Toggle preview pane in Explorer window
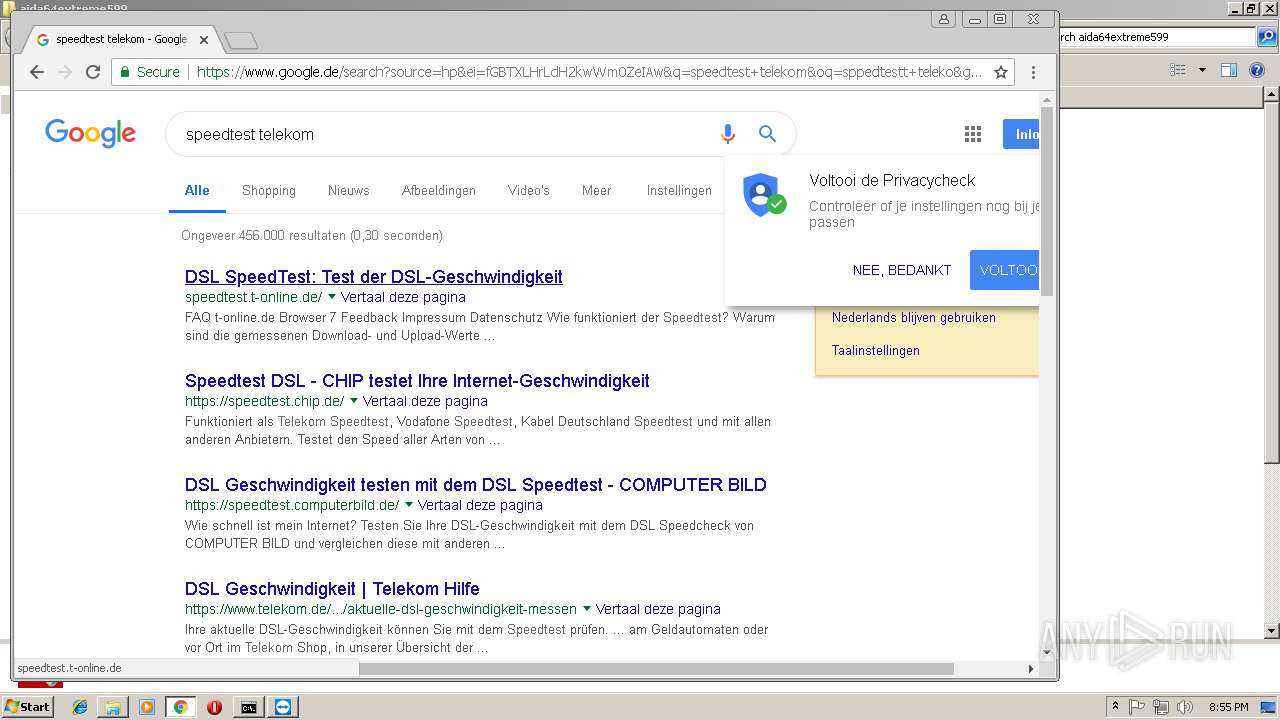This screenshot has width=1280, height=720. pos(1229,70)
